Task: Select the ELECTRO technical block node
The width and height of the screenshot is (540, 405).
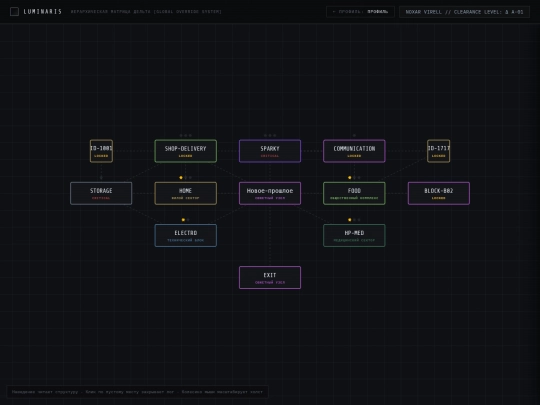Action: (x=186, y=235)
